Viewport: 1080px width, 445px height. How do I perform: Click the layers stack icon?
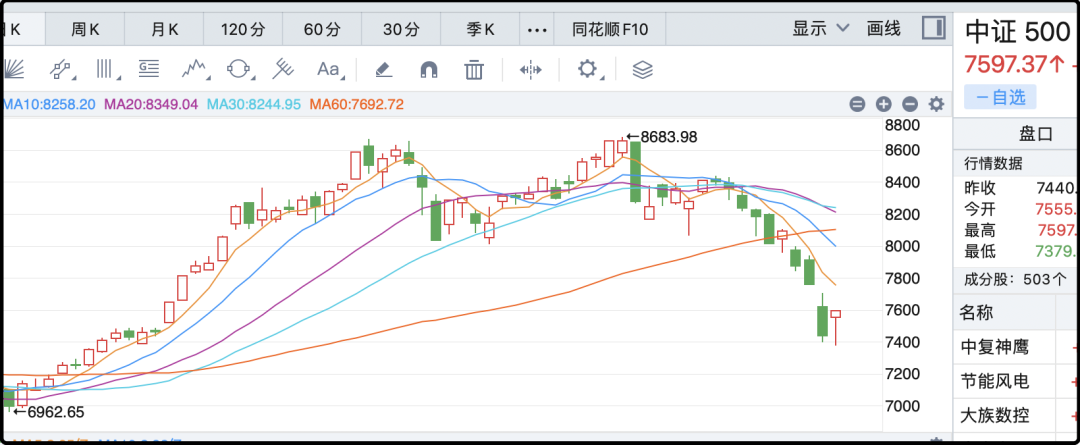click(x=642, y=69)
